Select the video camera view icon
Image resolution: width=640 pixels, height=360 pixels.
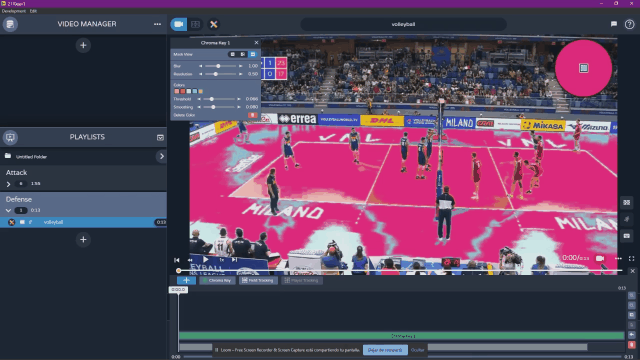[179, 24]
